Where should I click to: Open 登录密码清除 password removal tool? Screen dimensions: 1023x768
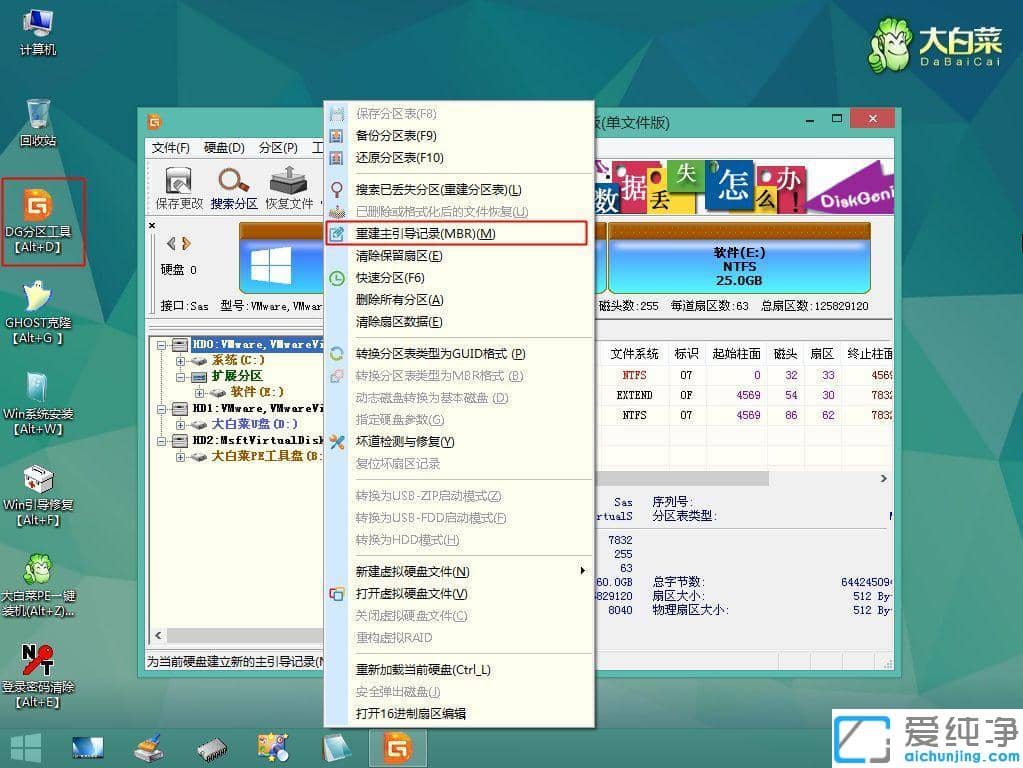pyautogui.click(x=40, y=660)
